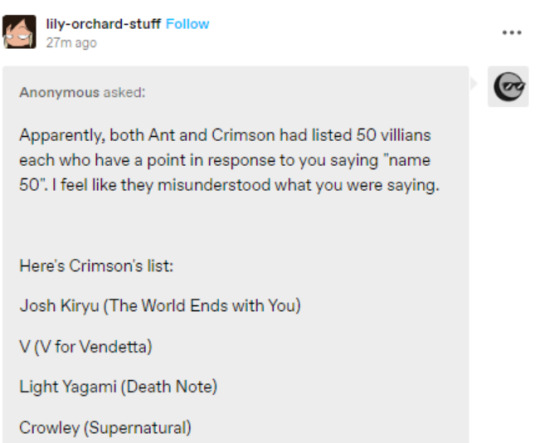Image resolution: width=540 pixels, height=443 pixels.
Task: Open lily-orchard-stuff's avatar picture
Action: 19,32
